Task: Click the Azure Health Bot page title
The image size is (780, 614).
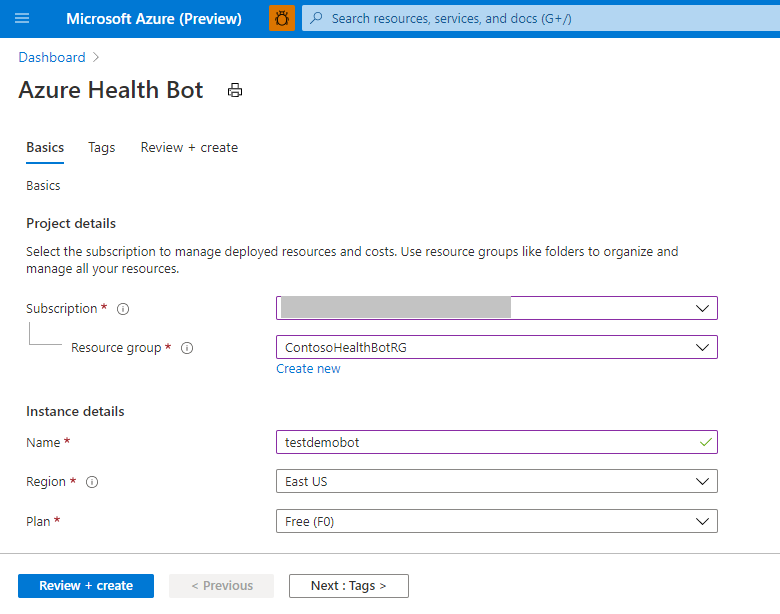Action: (x=111, y=90)
